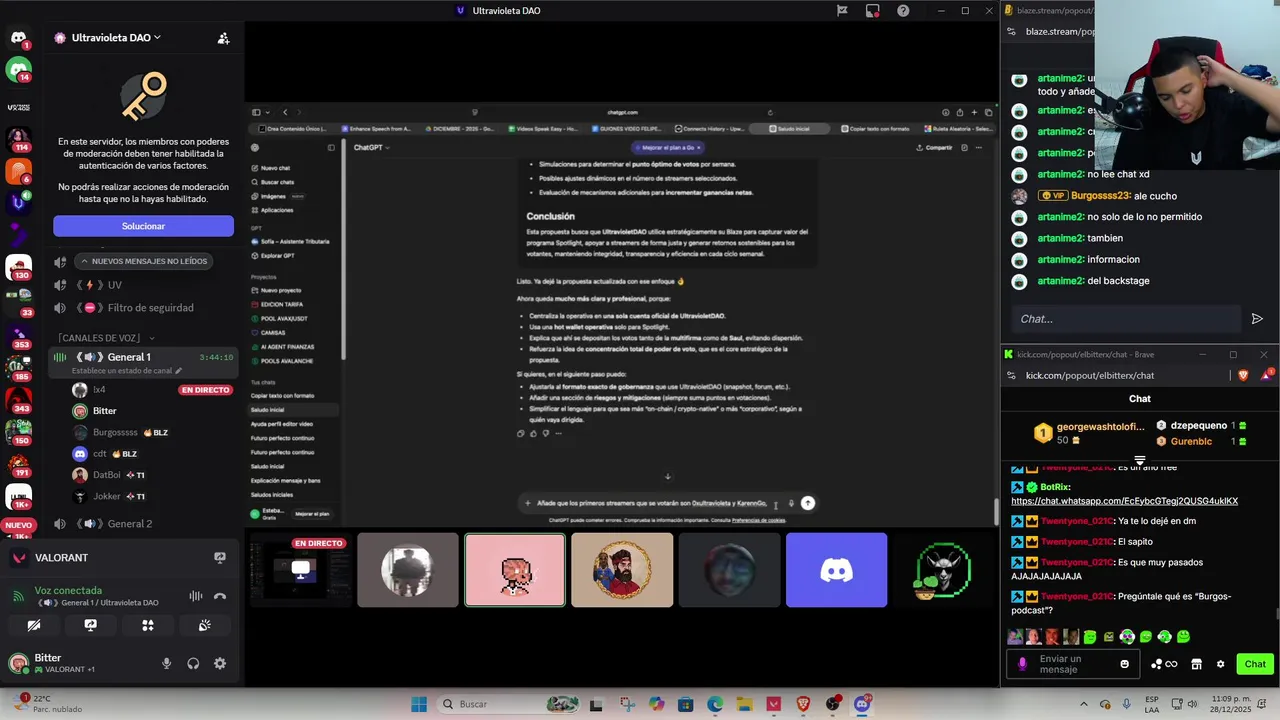
Task: Open Discord from Windows taskbar
Action: point(862,704)
